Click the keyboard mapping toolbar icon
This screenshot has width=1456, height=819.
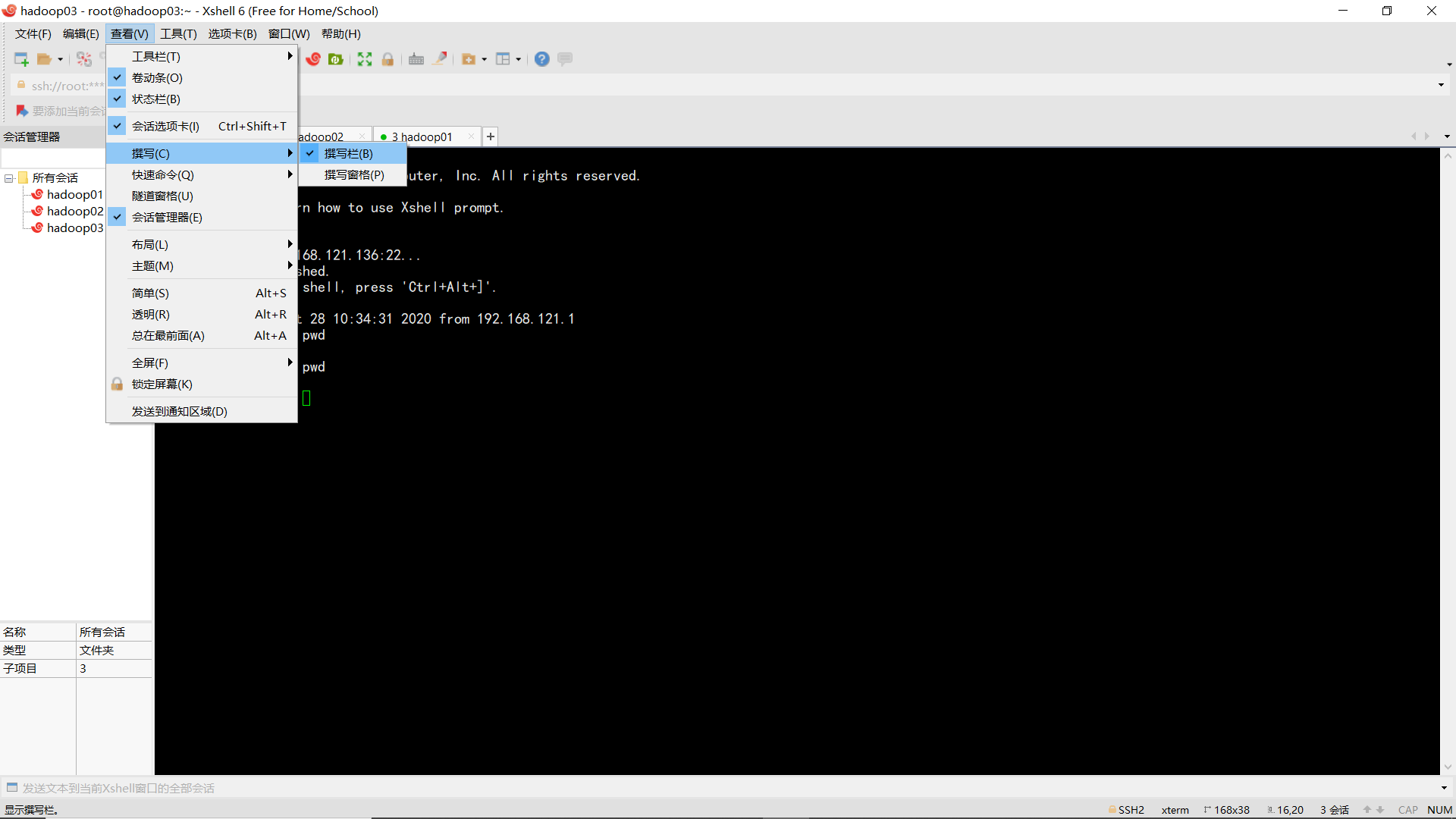416,59
